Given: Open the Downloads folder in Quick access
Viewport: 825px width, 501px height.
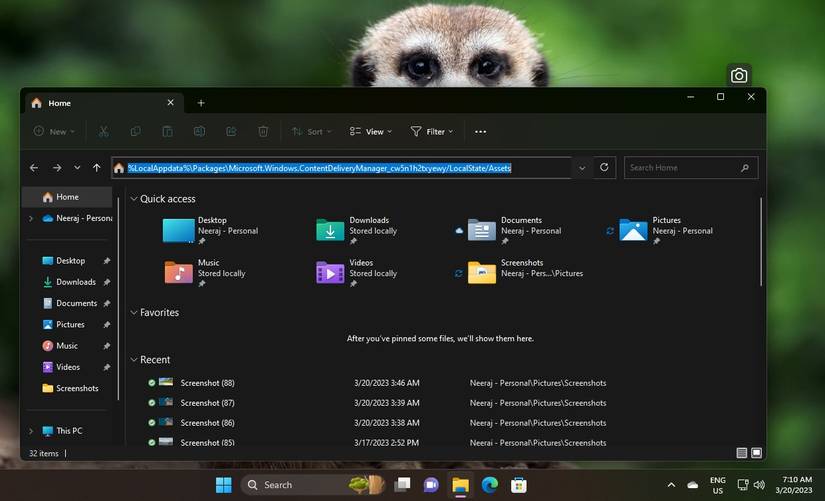Looking at the screenshot, I should [x=330, y=230].
